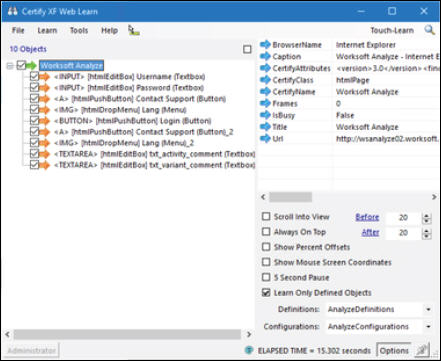Viewport: 441px width, 361px height.
Task: Click blue arrow icon of BrowserName property
Action: (x=265, y=44)
